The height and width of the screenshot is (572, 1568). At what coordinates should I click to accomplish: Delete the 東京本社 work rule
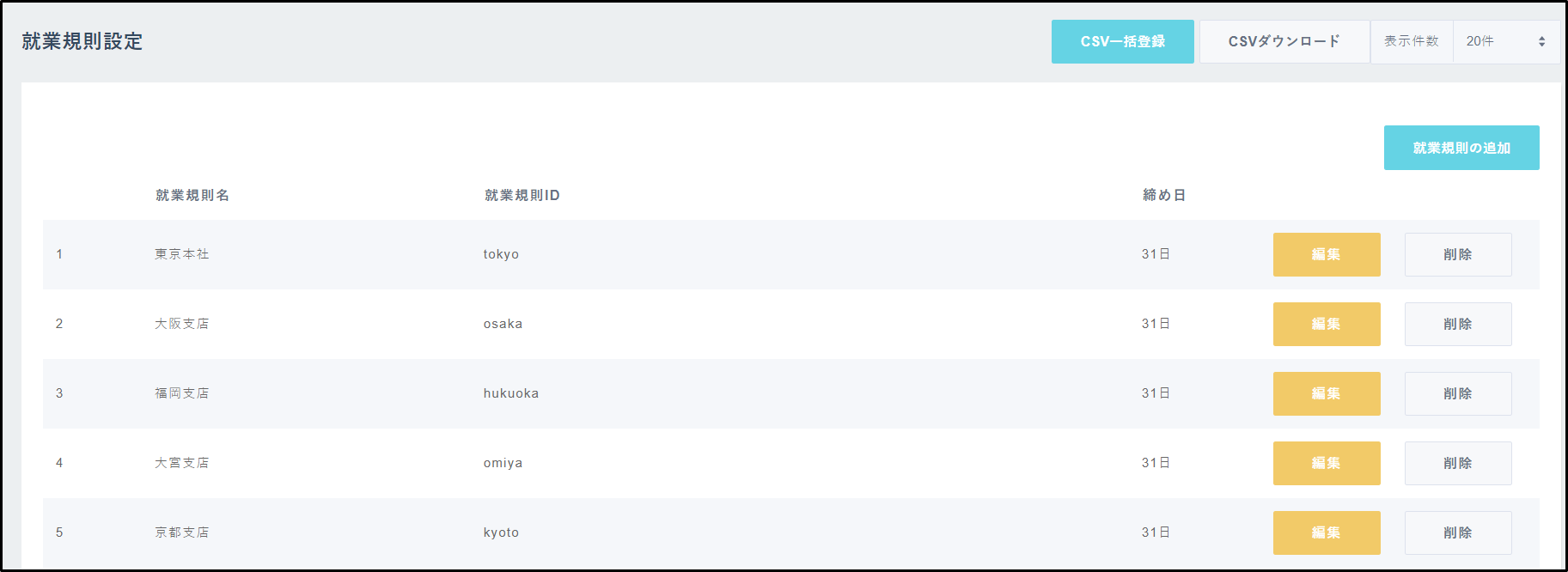[1457, 254]
